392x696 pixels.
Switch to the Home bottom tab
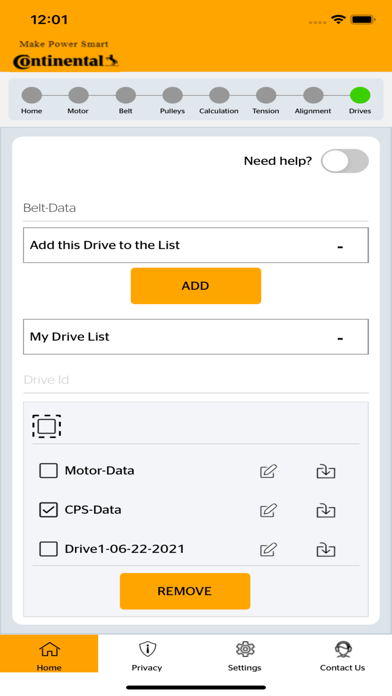coord(49,653)
